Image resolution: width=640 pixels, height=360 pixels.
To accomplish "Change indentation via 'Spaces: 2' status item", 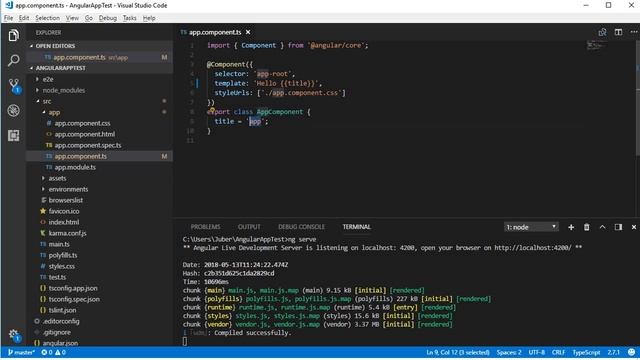I will 509,352.
